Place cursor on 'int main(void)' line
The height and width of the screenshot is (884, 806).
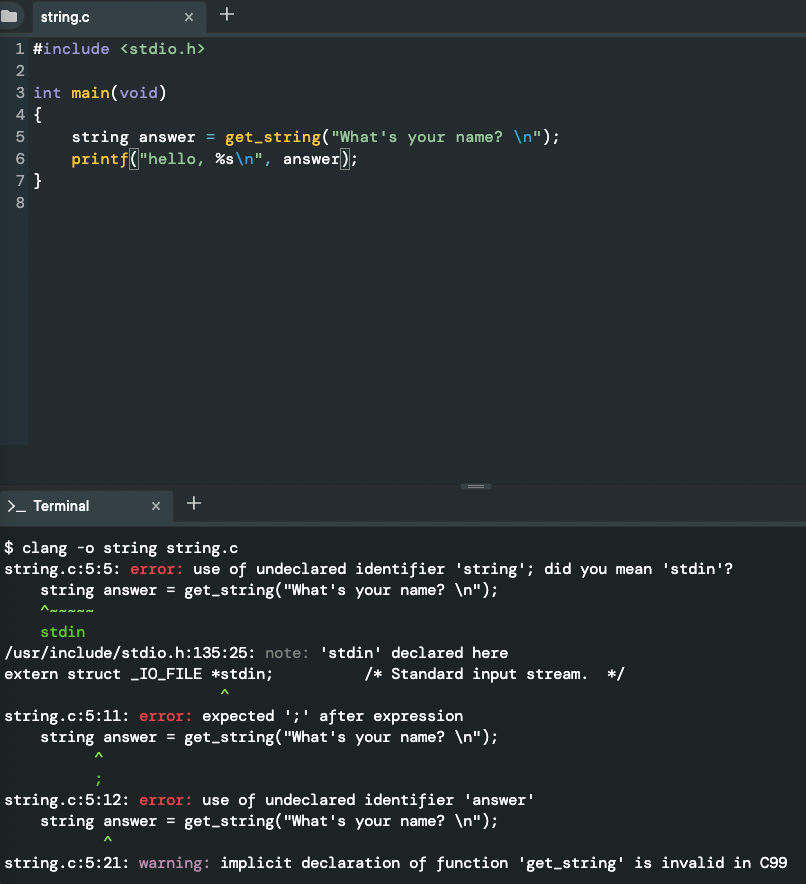click(100, 92)
